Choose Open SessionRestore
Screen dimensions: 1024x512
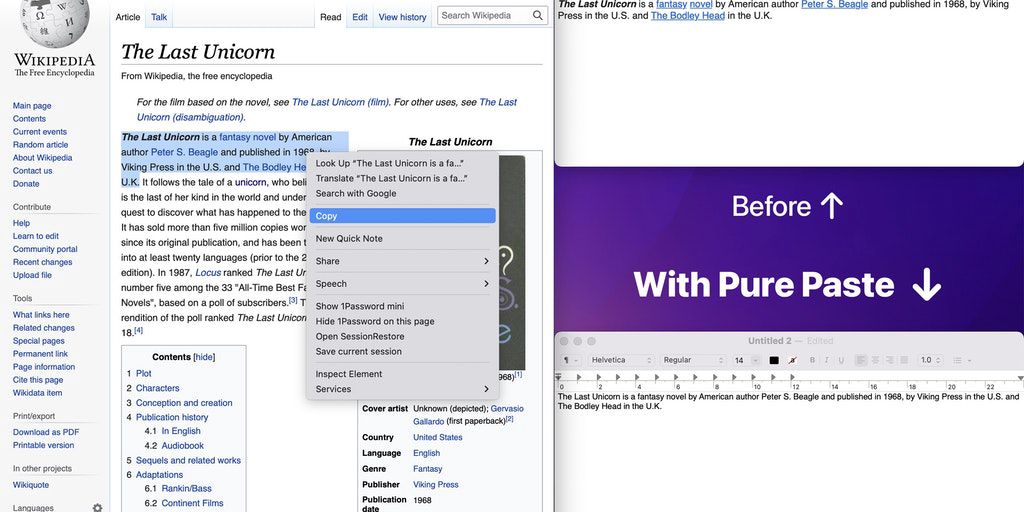pyautogui.click(x=402, y=336)
